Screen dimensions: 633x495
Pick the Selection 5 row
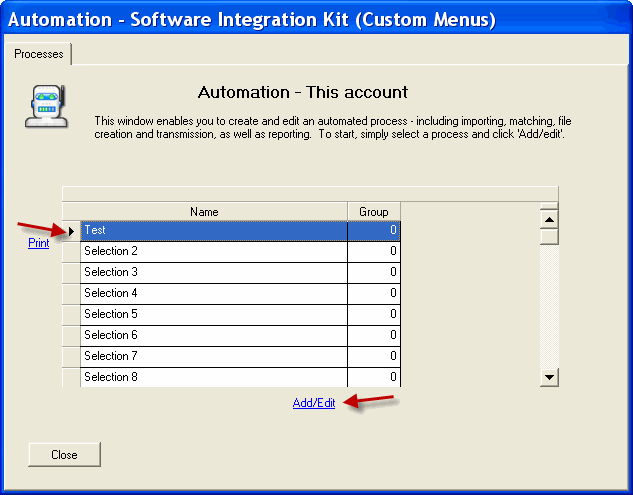[213, 315]
